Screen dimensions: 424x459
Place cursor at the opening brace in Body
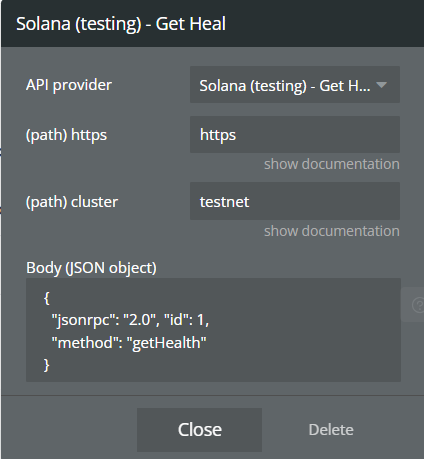47,298
